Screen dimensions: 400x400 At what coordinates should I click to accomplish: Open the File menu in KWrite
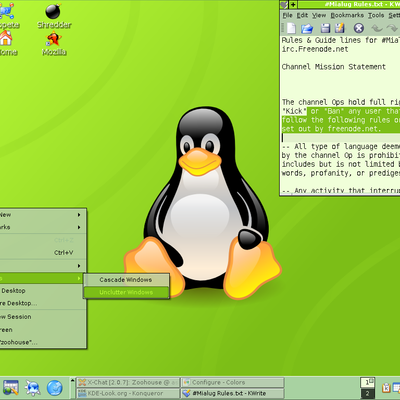click(x=287, y=15)
